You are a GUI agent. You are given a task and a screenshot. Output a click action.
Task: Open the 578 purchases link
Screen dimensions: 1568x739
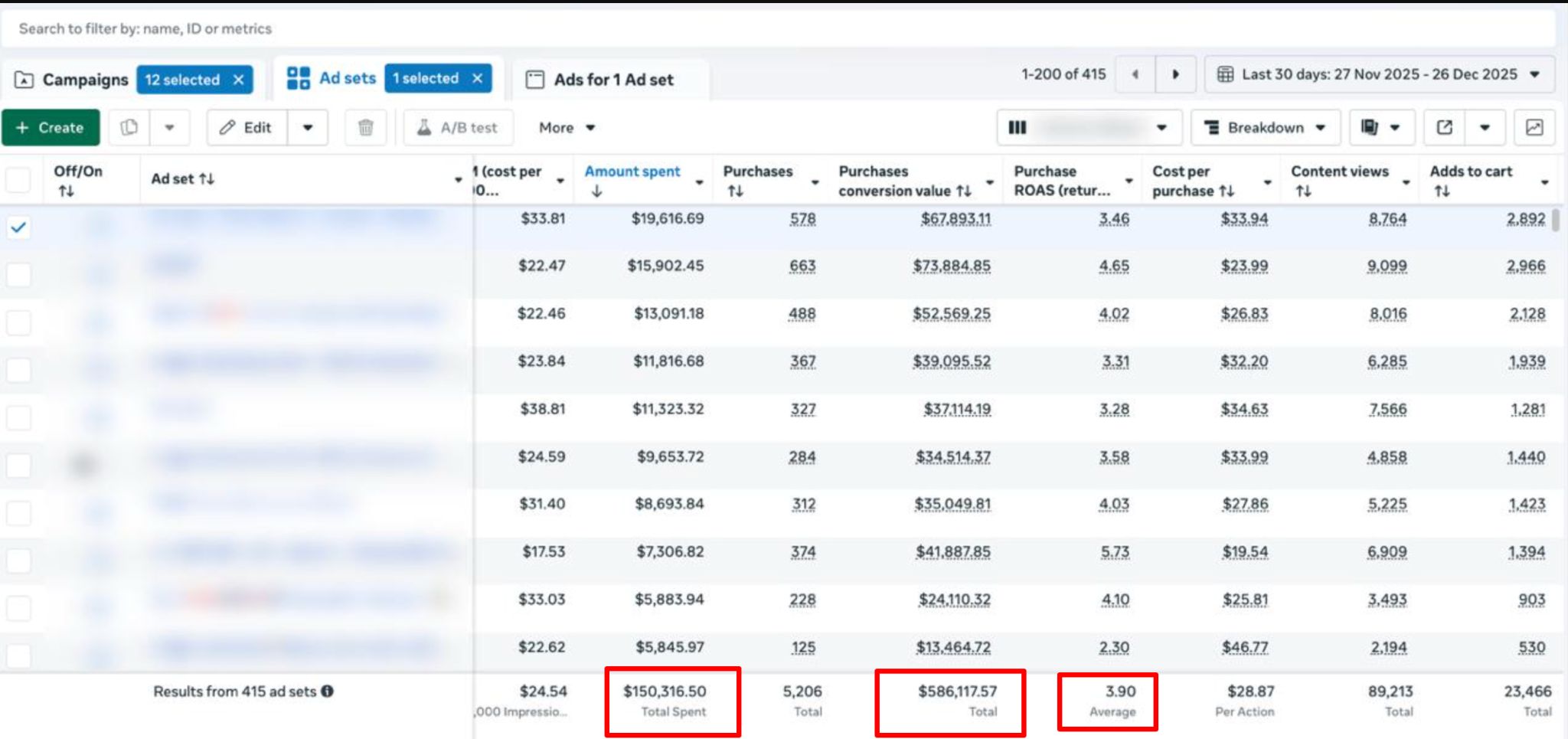(804, 218)
